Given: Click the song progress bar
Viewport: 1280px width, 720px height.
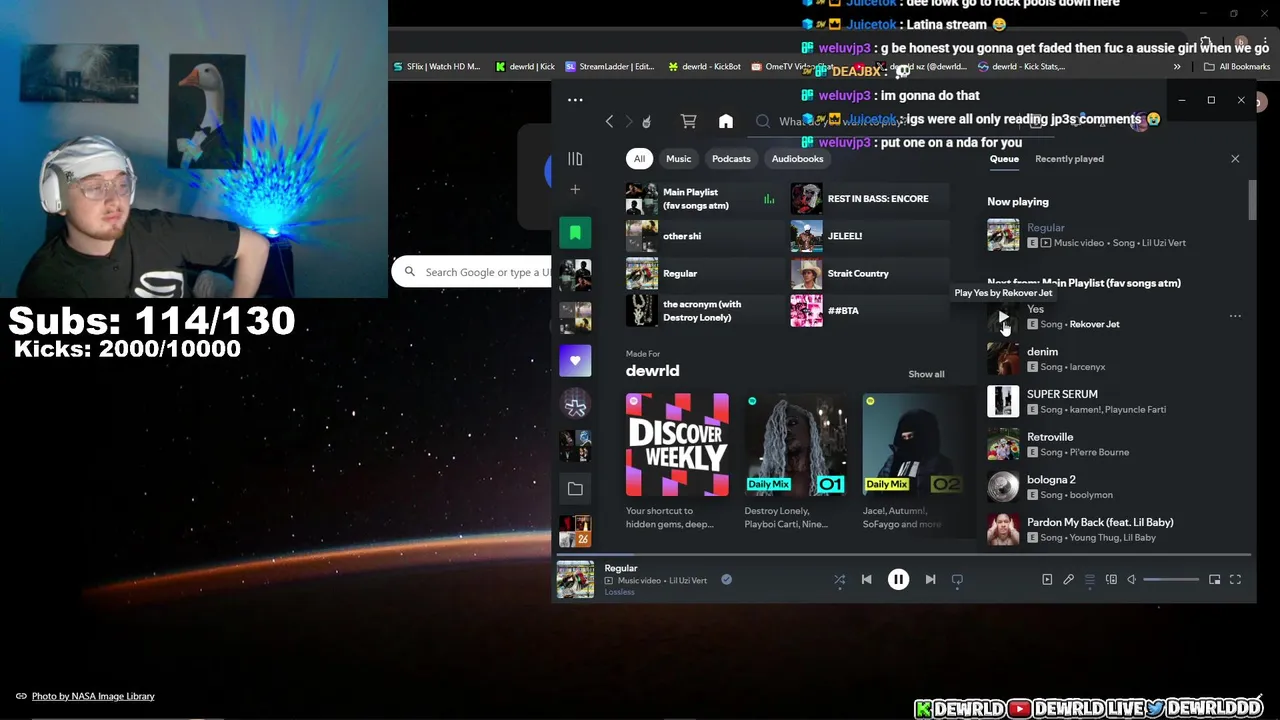Looking at the screenshot, I should coord(904,554).
